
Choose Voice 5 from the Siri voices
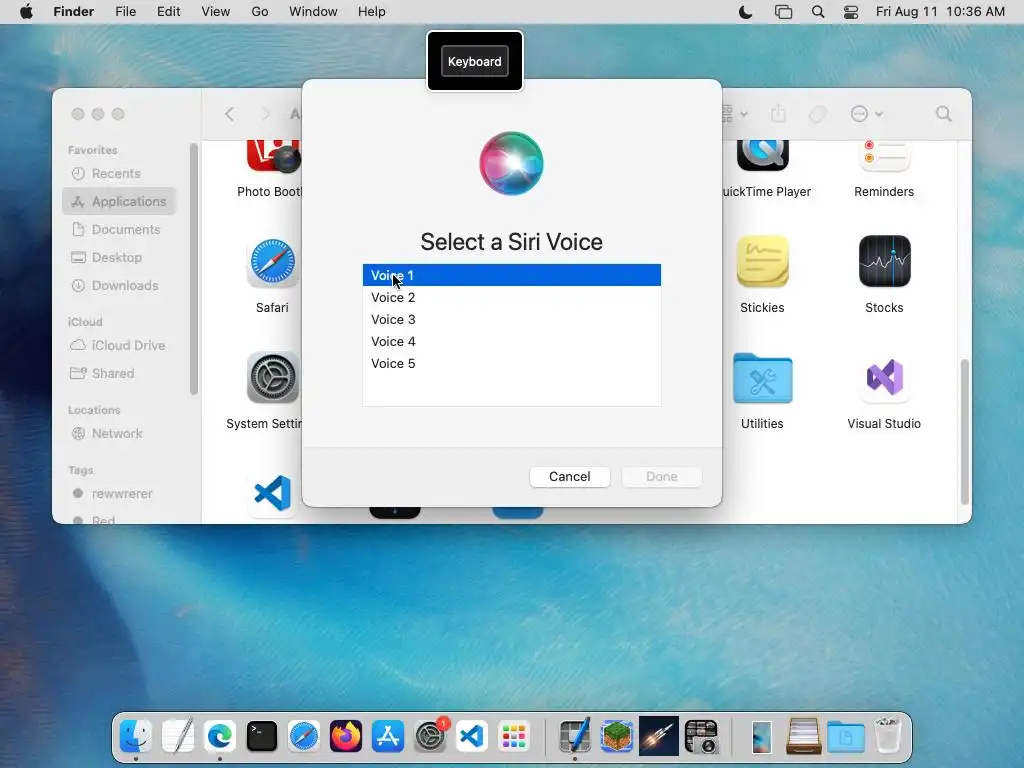click(511, 364)
